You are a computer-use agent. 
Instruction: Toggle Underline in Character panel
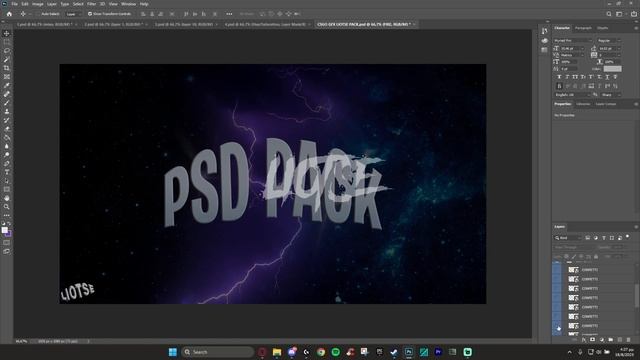[607, 77]
